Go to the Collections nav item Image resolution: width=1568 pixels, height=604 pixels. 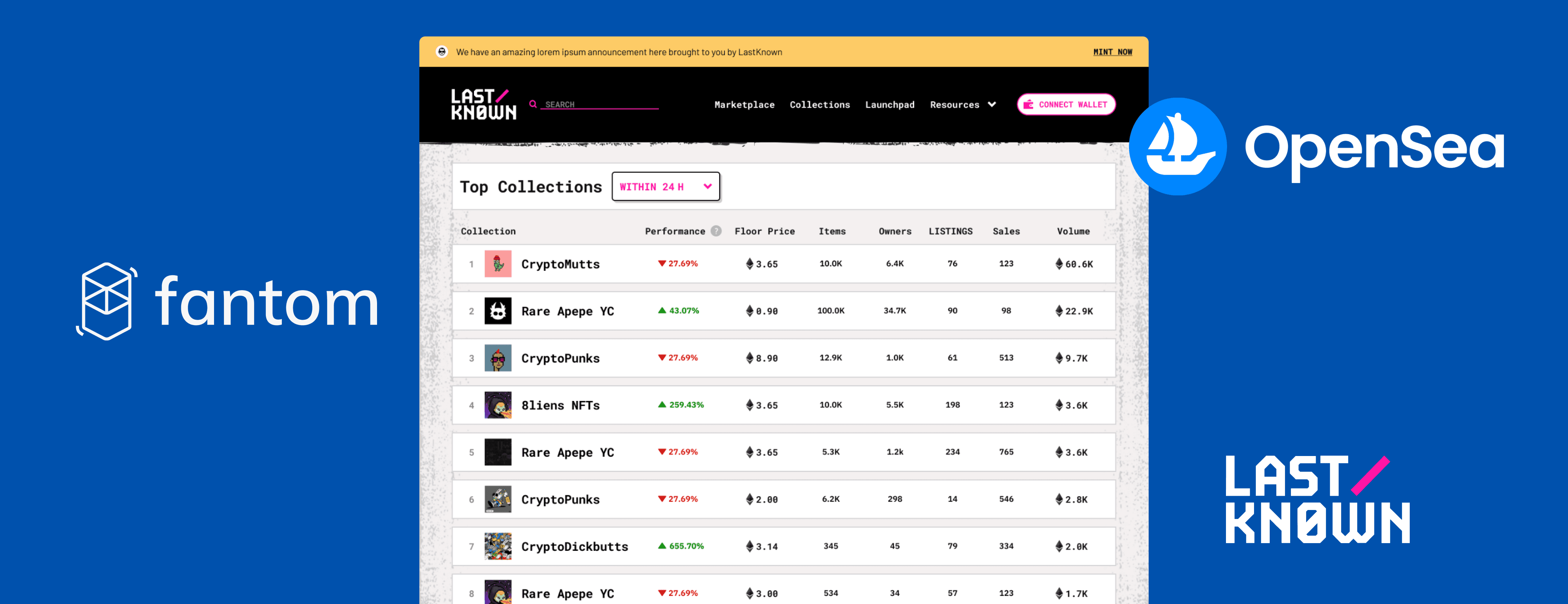(x=819, y=105)
